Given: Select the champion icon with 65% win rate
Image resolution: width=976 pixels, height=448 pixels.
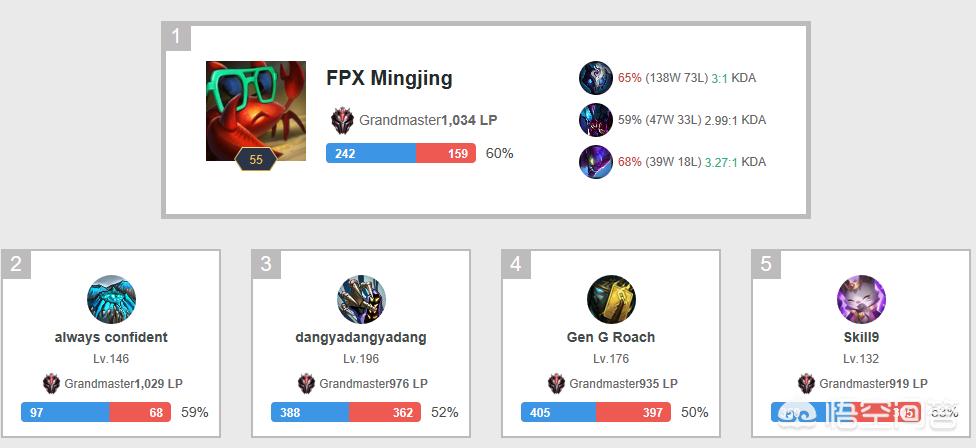Looking at the screenshot, I should pyautogui.click(x=596, y=78).
